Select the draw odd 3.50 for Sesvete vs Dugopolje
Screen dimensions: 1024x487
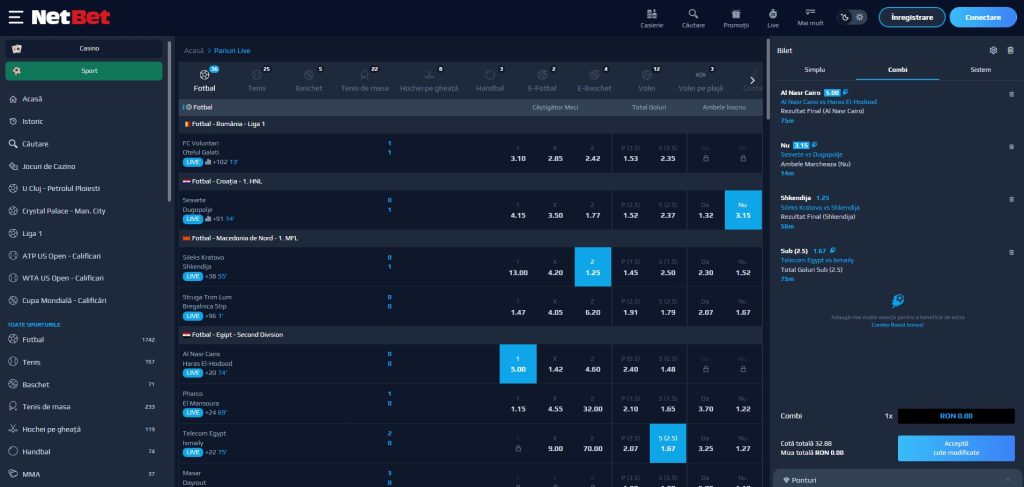point(555,210)
